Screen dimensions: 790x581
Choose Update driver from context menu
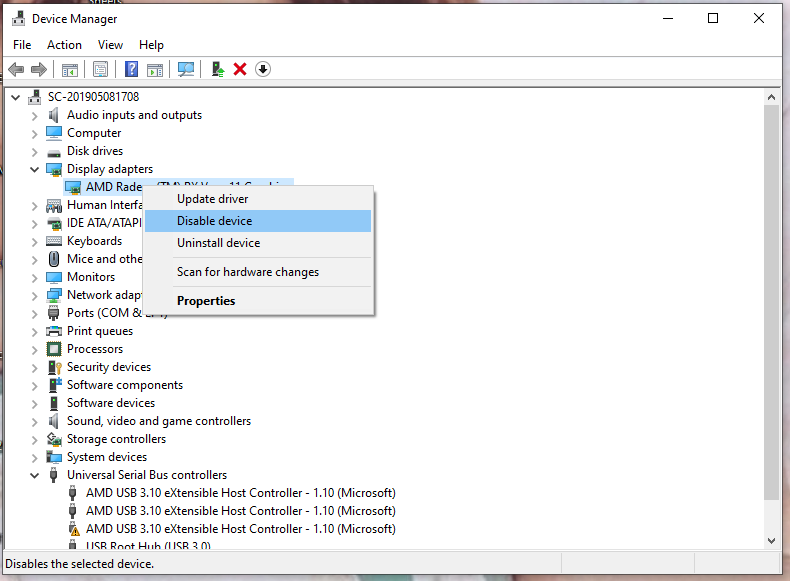(258, 199)
